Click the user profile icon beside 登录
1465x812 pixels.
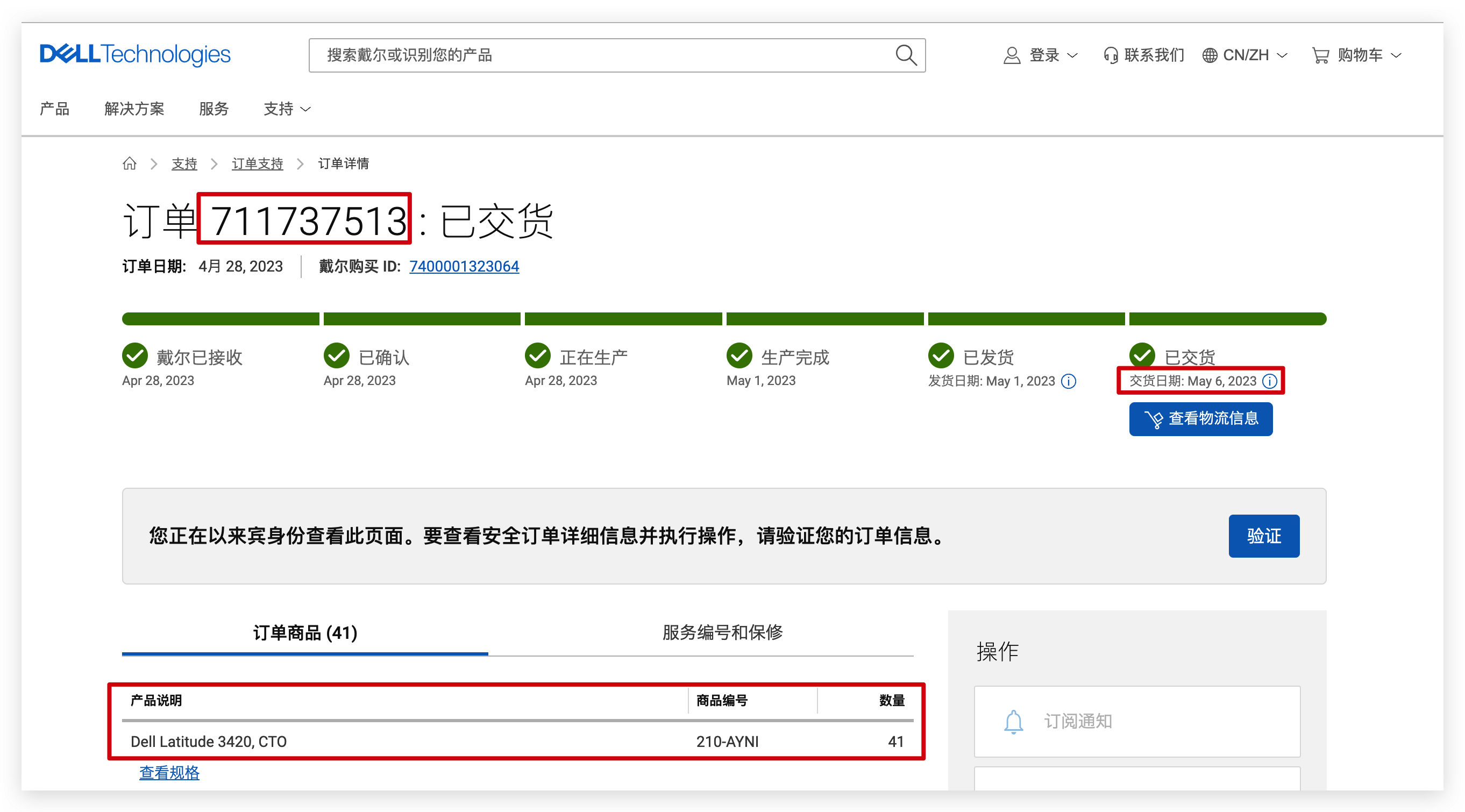coord(1012,55)
